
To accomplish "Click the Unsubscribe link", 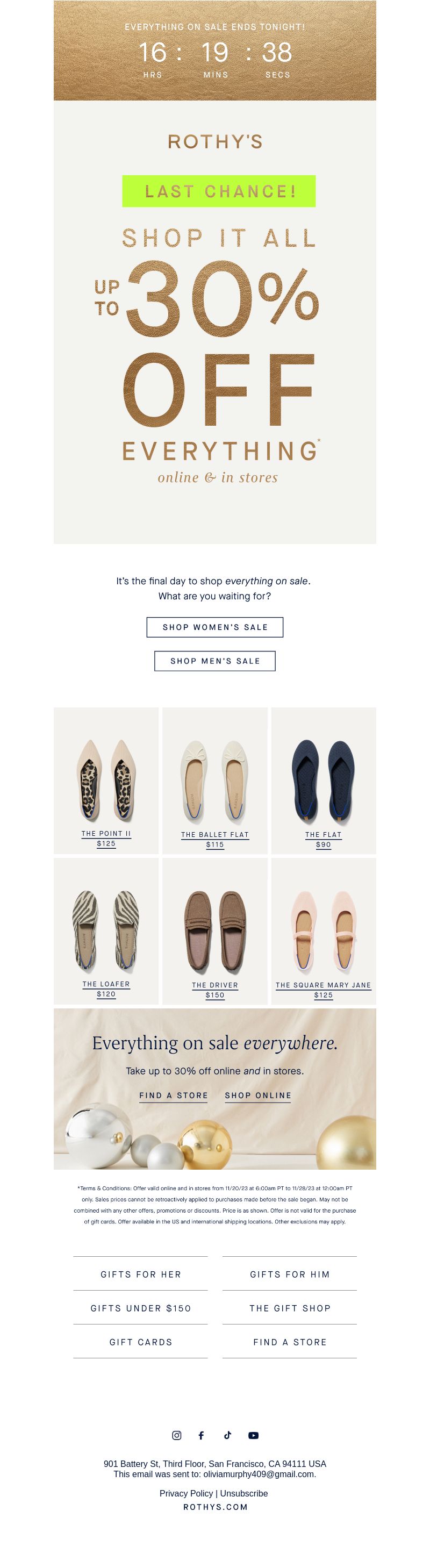I will [x=243, y=1493].
